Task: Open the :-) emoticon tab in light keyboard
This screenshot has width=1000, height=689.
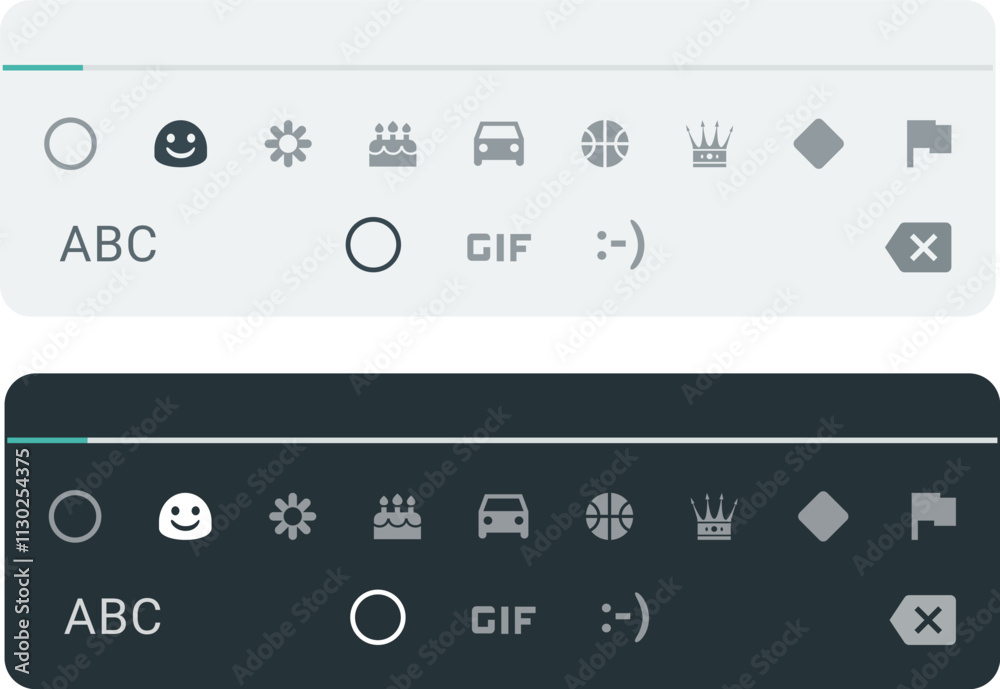Action: point(621,245)
